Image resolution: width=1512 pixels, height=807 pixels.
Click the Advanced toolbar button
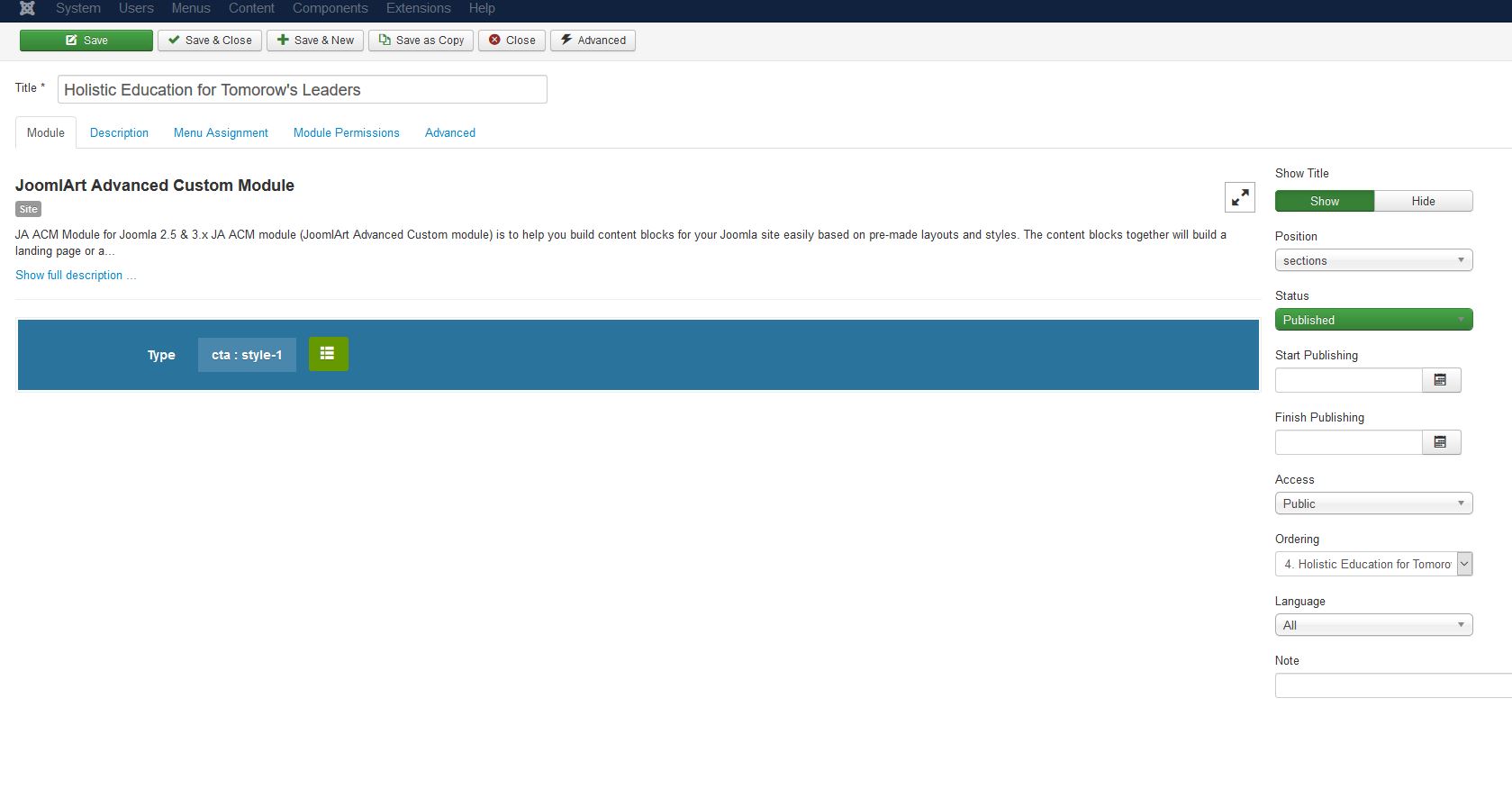pos(593,41)
